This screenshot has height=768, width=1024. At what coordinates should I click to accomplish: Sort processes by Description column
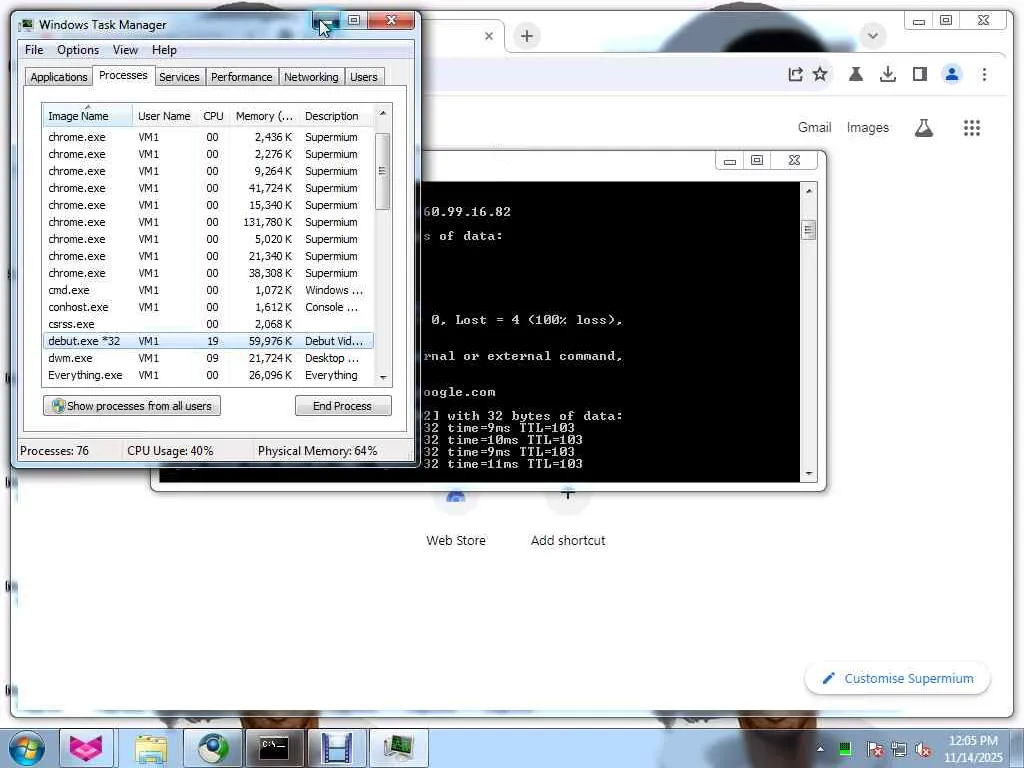click(x=336, y=116)
